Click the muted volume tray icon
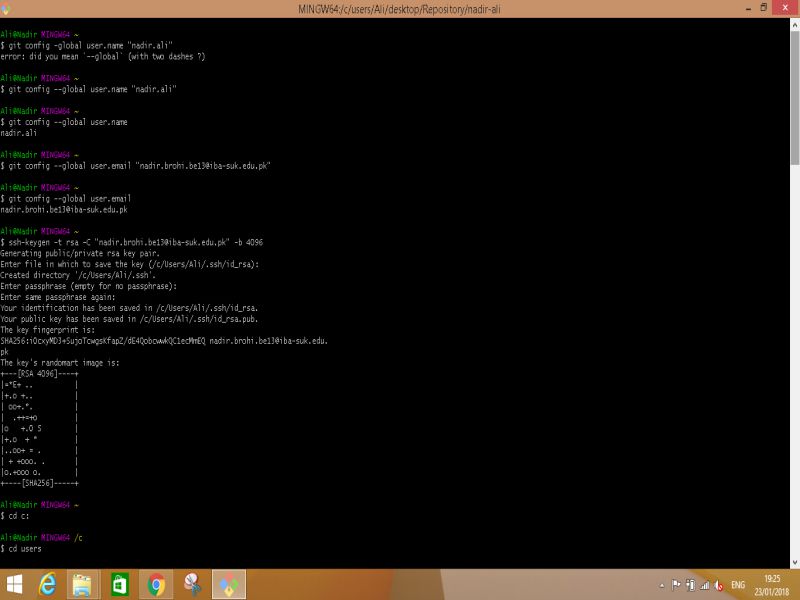 coord(719,586)
